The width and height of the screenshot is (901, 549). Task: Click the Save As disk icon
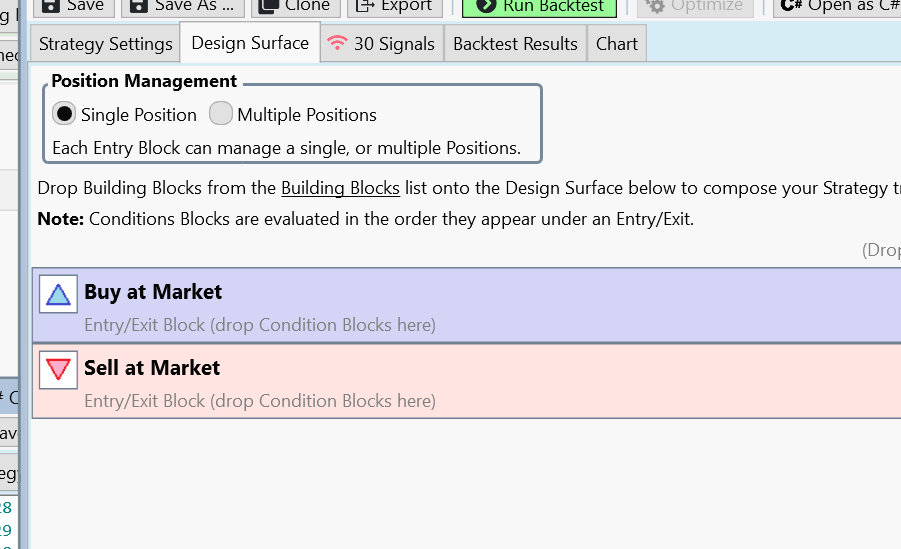coord(137,5)
